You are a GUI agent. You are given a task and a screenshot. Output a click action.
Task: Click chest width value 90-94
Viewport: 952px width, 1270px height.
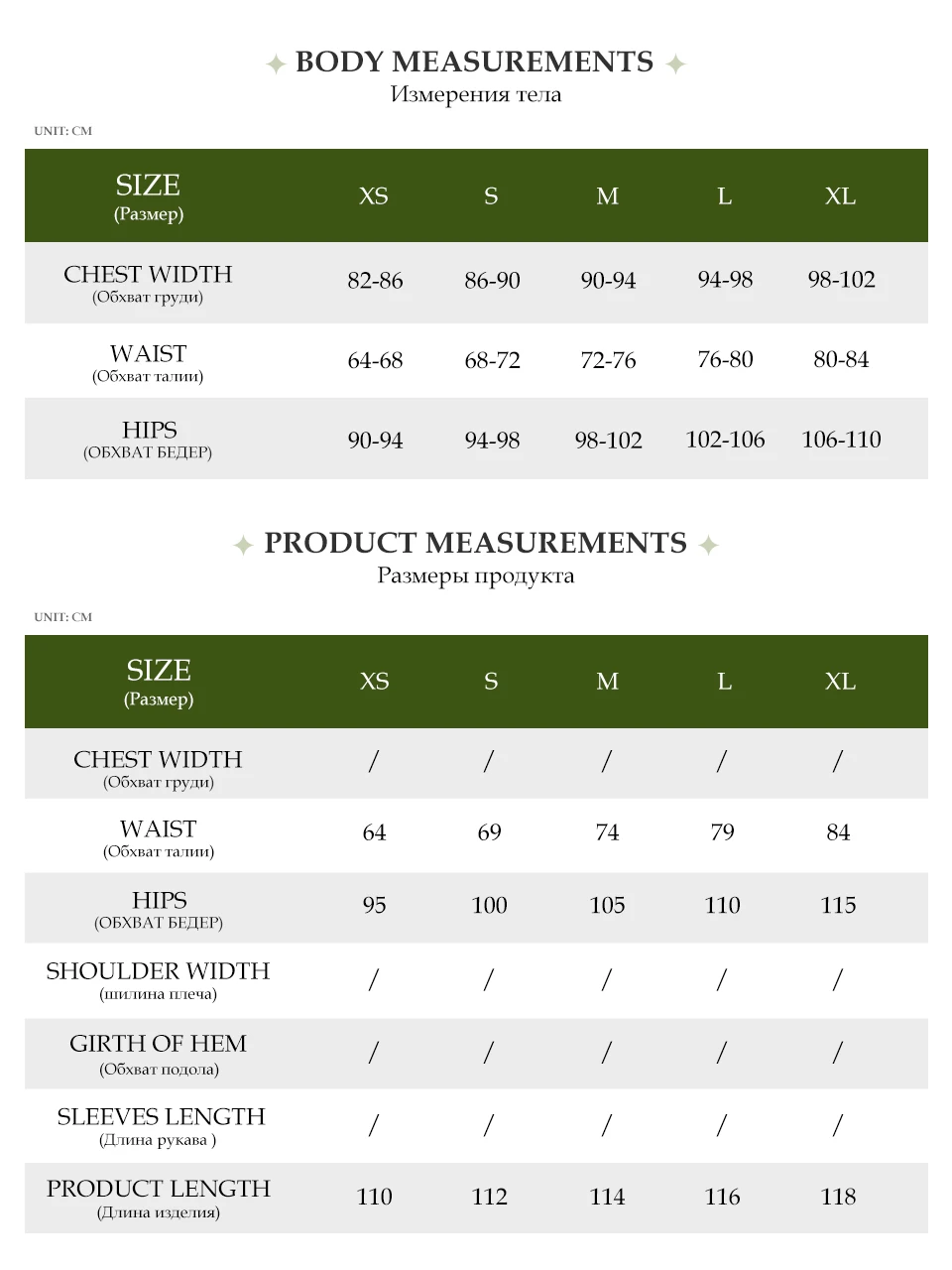point(608,281)
